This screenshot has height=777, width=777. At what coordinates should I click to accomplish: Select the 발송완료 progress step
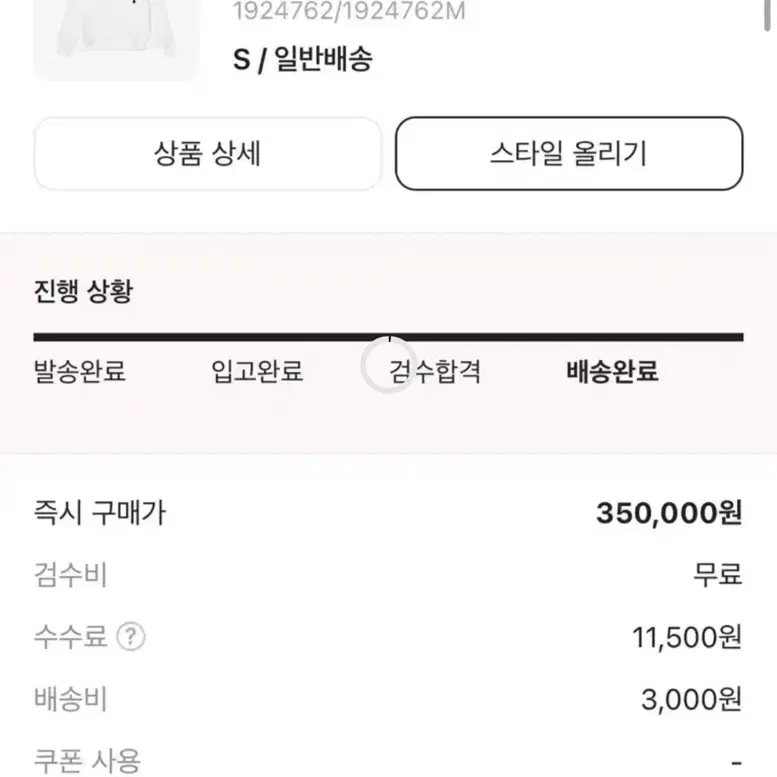click(x=79, y=371)
